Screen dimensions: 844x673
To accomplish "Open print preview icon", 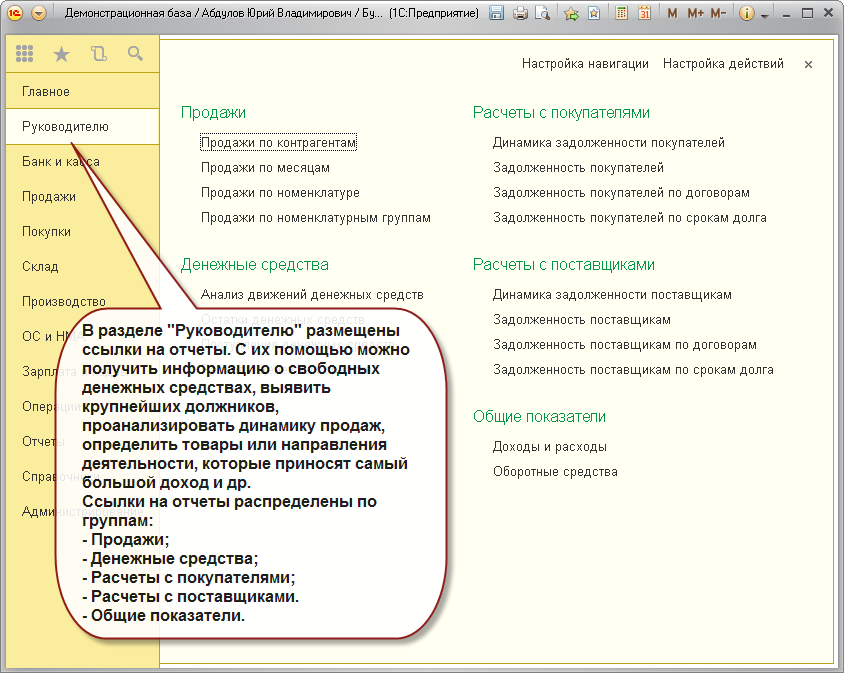I will (542, 14).
